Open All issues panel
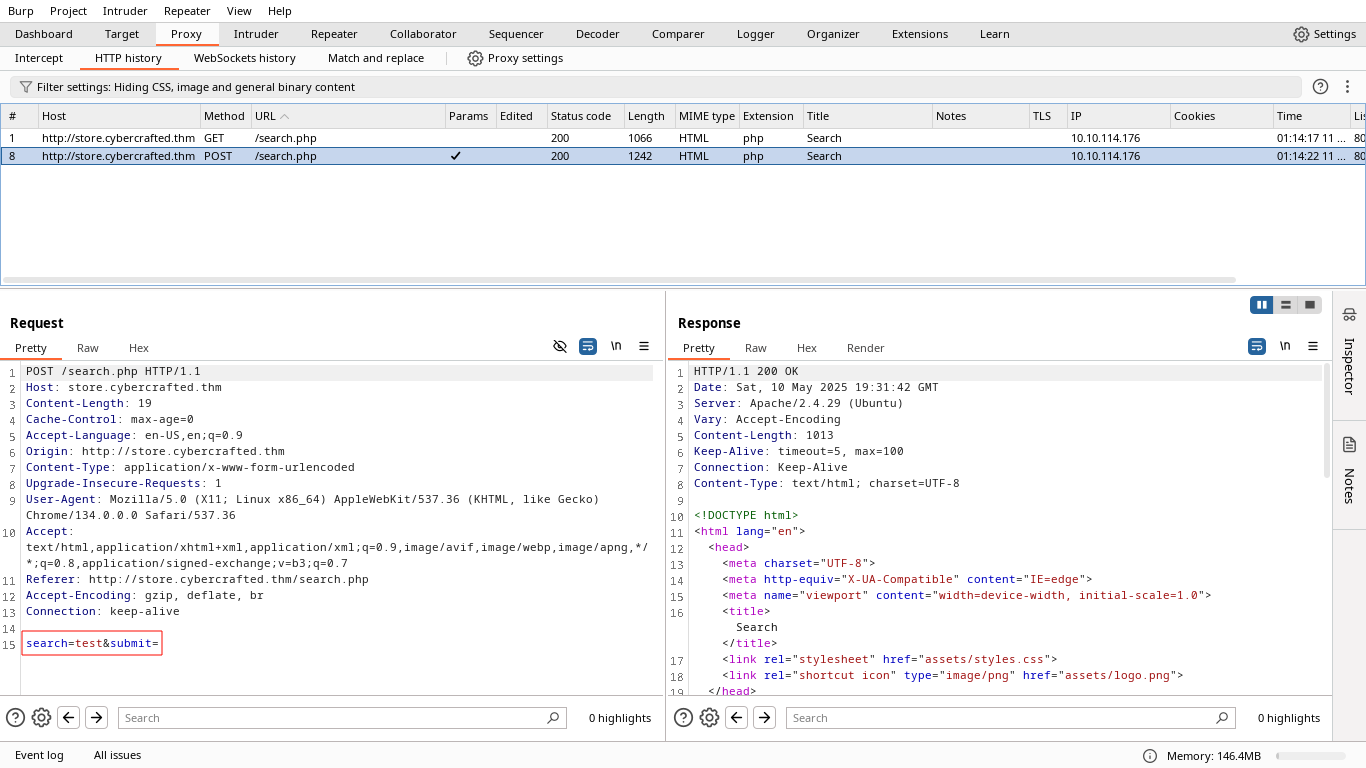This screenshot has height=768, width=1366. (117, 755)
